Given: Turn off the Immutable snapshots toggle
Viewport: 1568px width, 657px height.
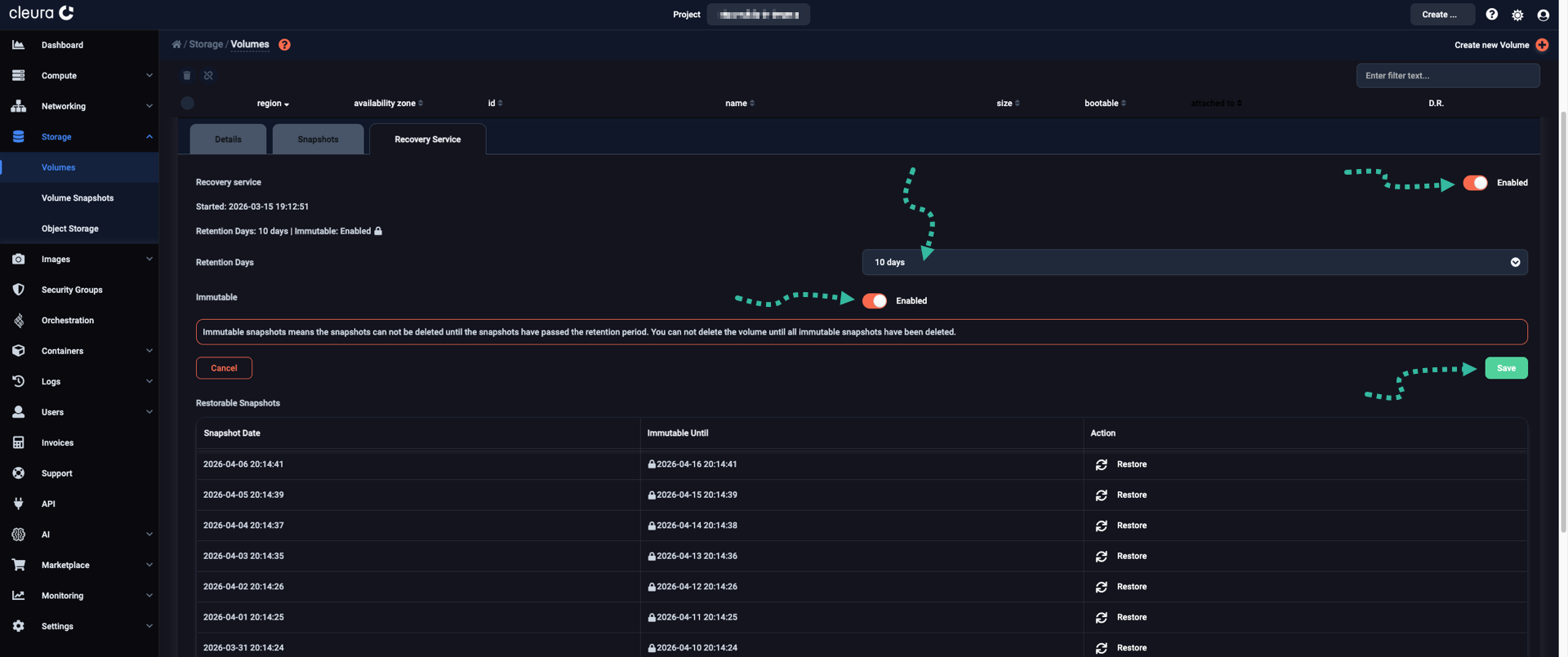Looking at the screenshot, I should (x=874, y=301).
